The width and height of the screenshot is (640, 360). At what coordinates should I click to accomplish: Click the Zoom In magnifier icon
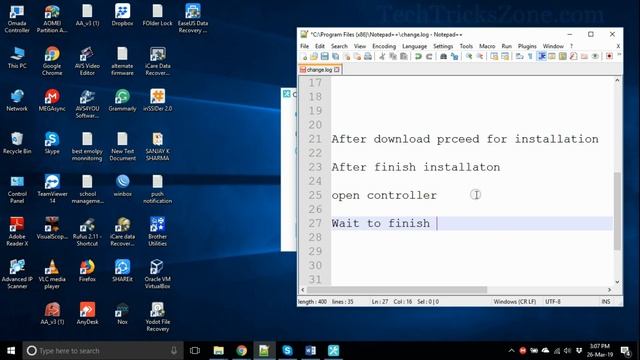pyautogui.click(x=469, y=57)
